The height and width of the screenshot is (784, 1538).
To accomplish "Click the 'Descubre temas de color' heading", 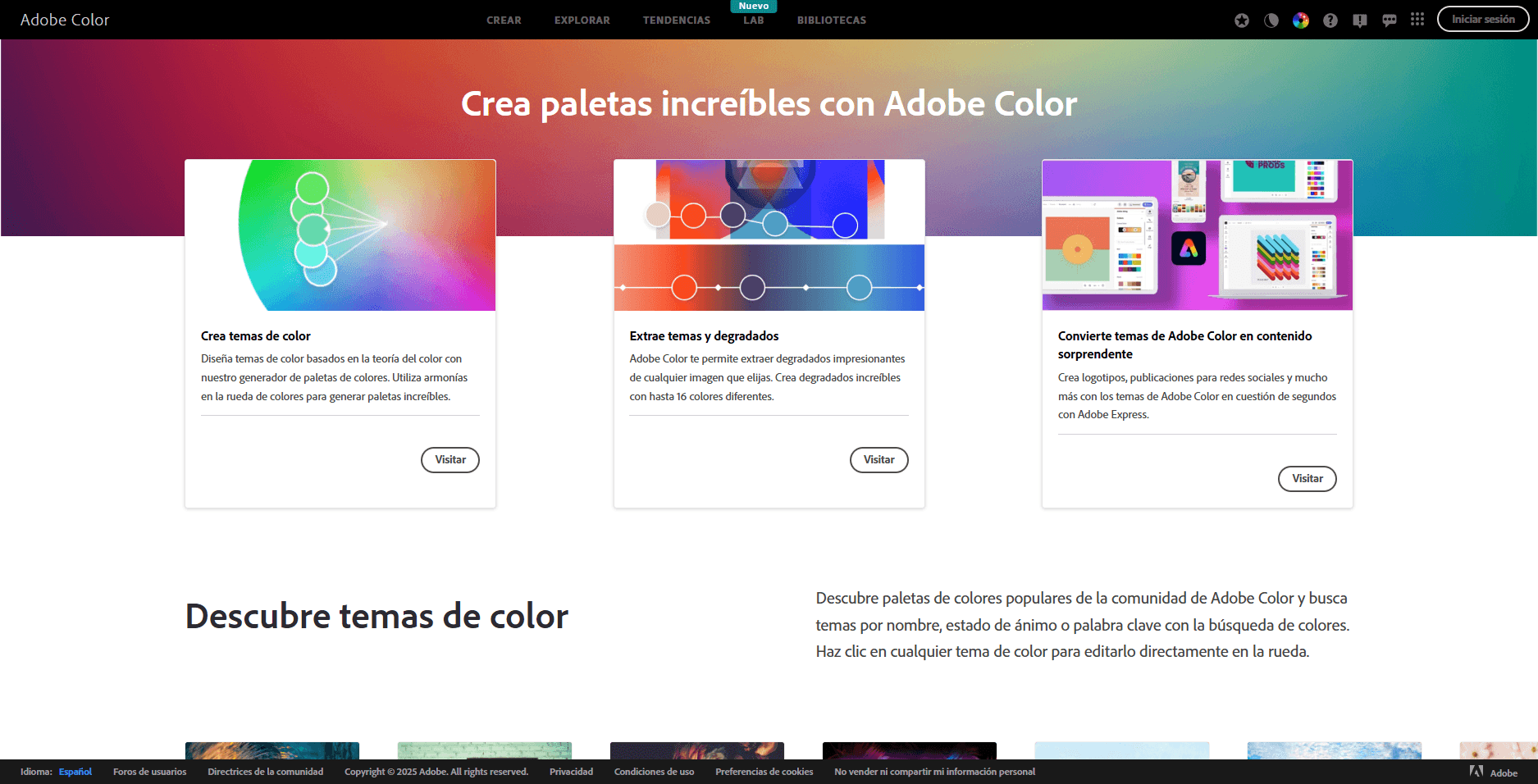I will point(377,616).
